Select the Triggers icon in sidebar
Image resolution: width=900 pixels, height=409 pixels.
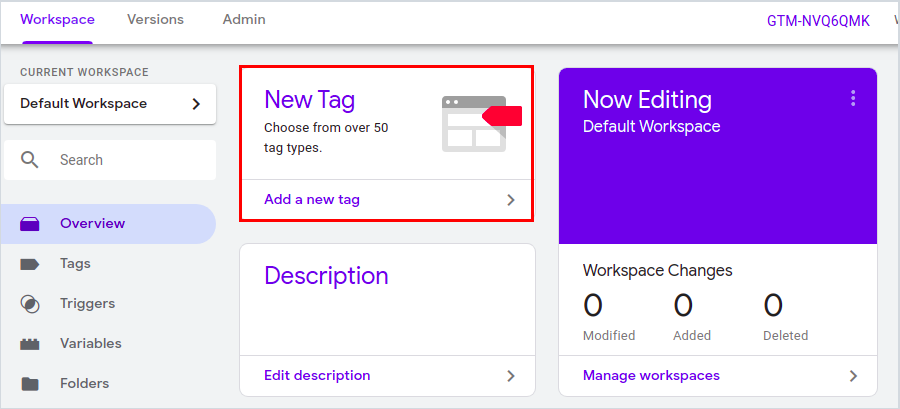30,304
